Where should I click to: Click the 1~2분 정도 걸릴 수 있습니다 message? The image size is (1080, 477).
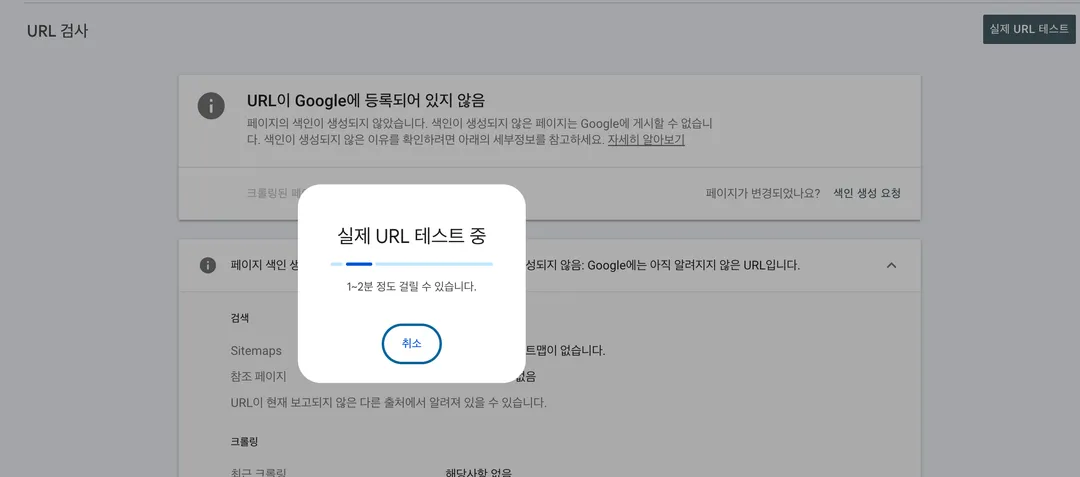[x=411, y=286]
